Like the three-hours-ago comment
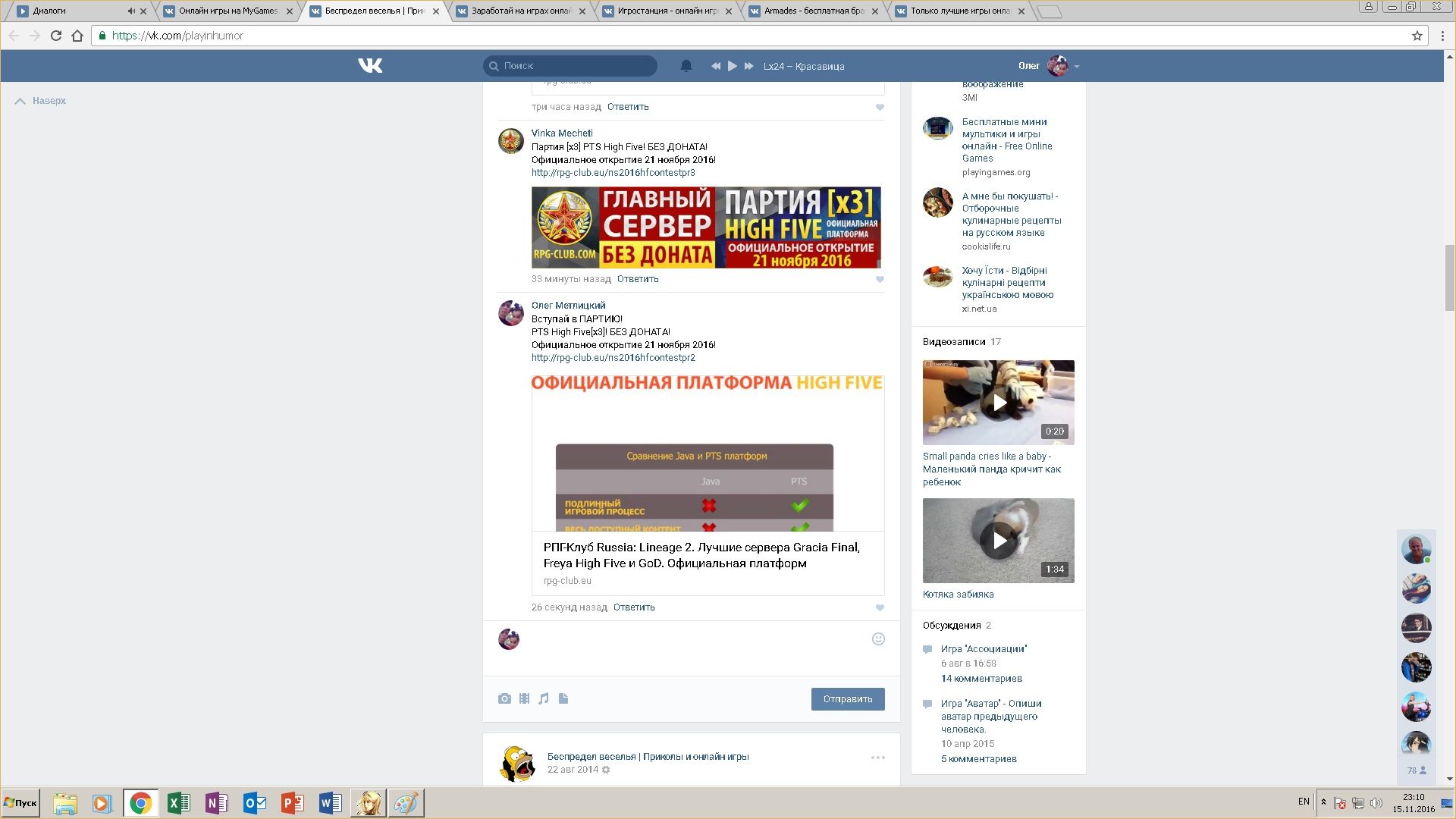This screenshot has height=819, width=1456. (x=880, y=107)
